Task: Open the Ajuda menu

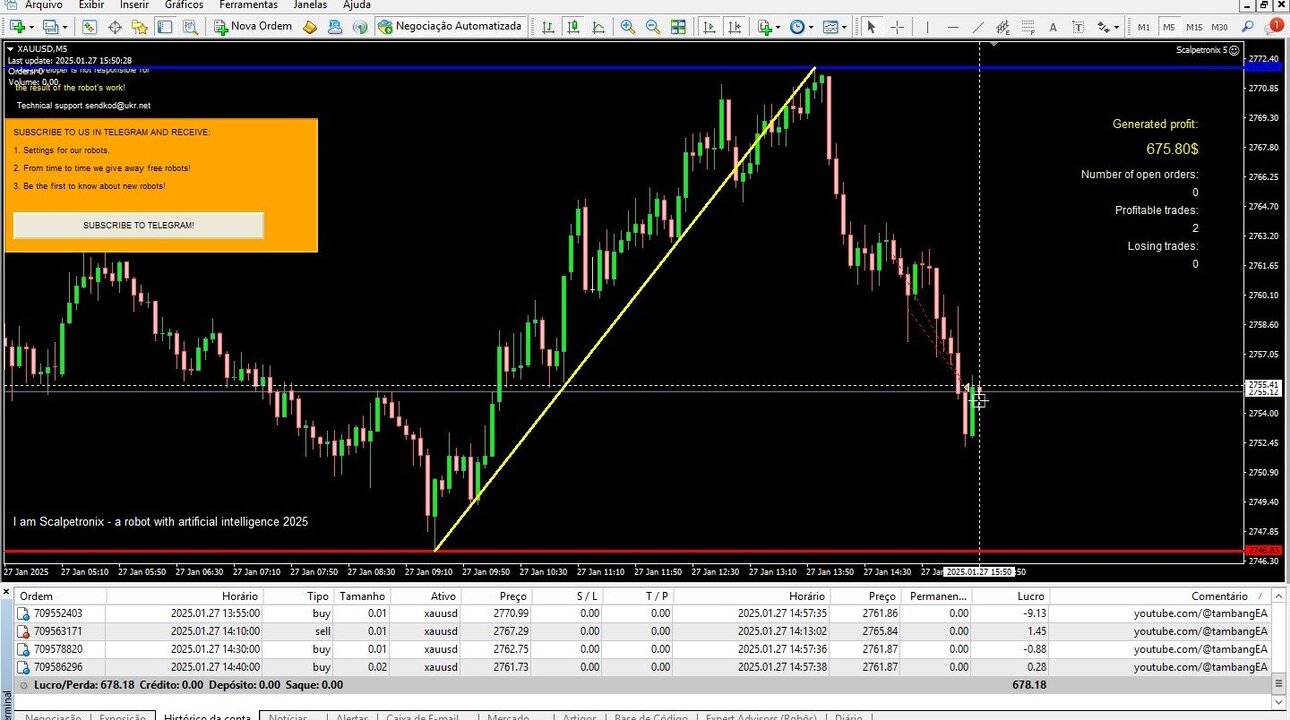Action: point(356,5)
